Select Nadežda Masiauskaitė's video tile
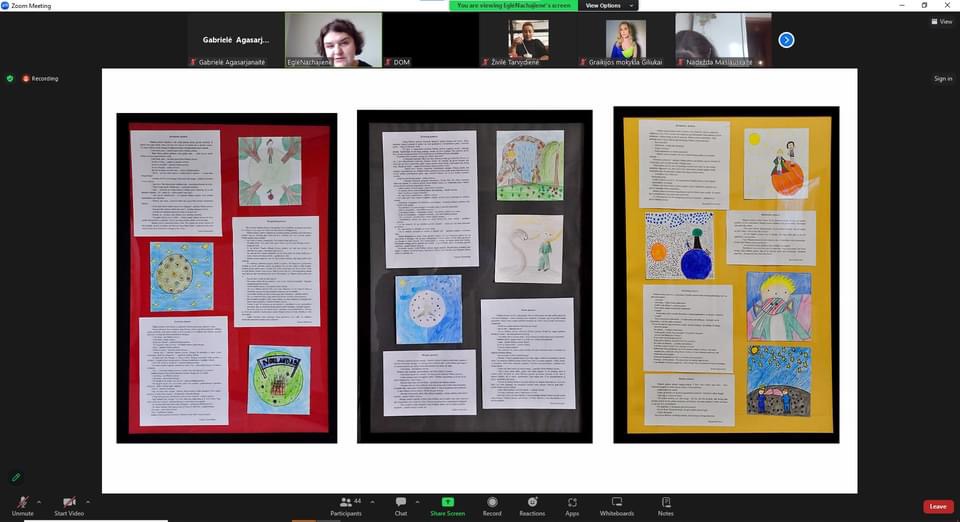The width and height of the screenshot is (960, 522). pos(723,40)
